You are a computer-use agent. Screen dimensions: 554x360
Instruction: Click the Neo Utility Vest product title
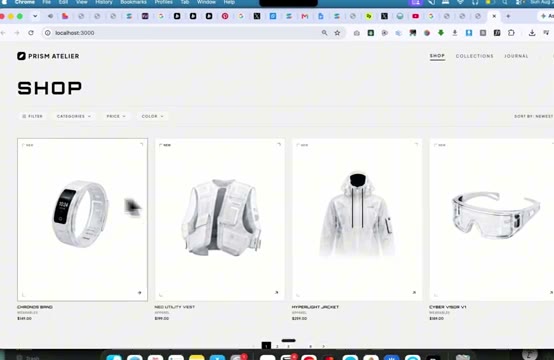175,307
